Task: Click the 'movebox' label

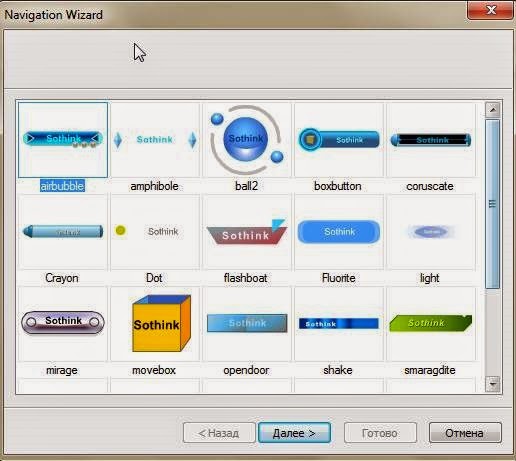Action: click(154, 370)
